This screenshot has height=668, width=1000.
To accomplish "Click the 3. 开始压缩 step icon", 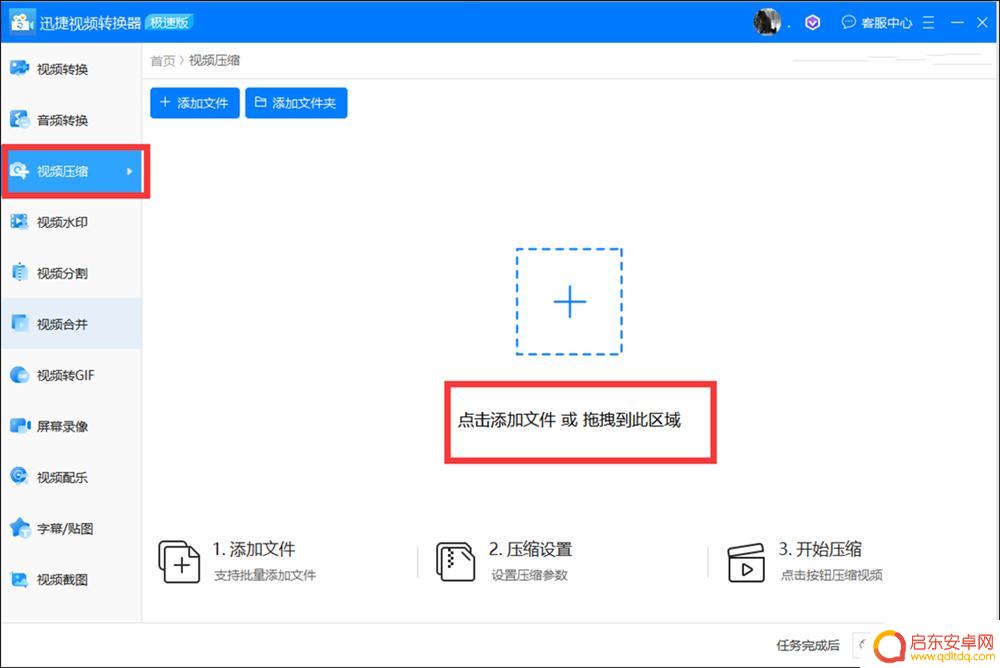I will [746, 563].
